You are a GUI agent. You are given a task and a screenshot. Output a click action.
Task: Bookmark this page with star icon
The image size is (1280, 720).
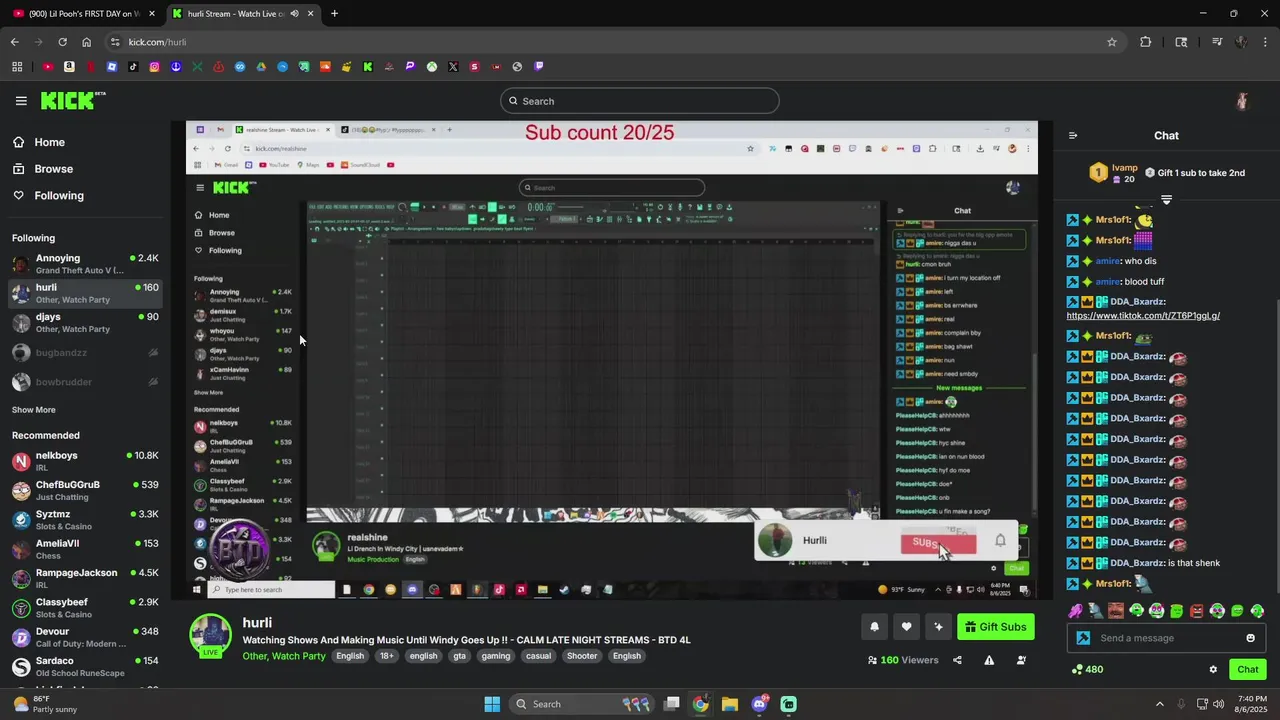click(x=1111, y=42)
